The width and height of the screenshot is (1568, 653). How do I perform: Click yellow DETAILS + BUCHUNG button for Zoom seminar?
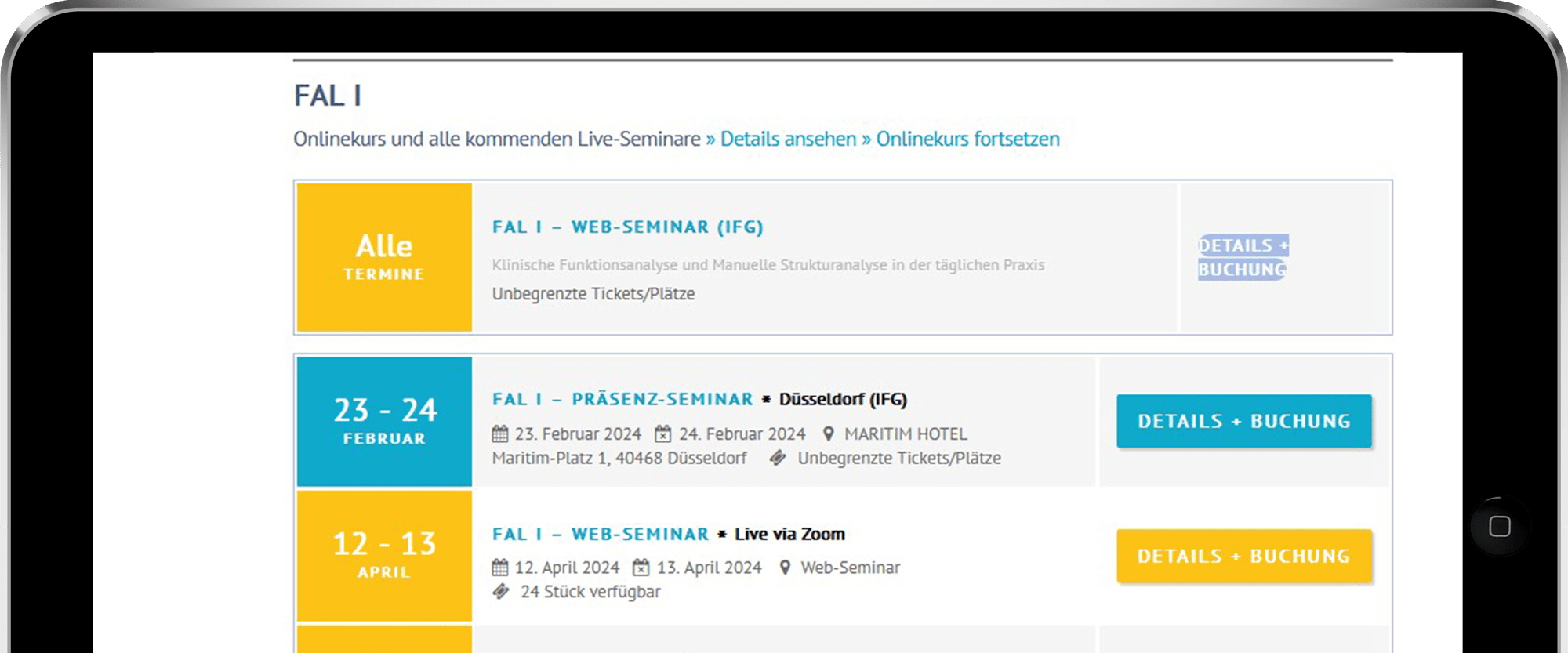[1244, 556]
